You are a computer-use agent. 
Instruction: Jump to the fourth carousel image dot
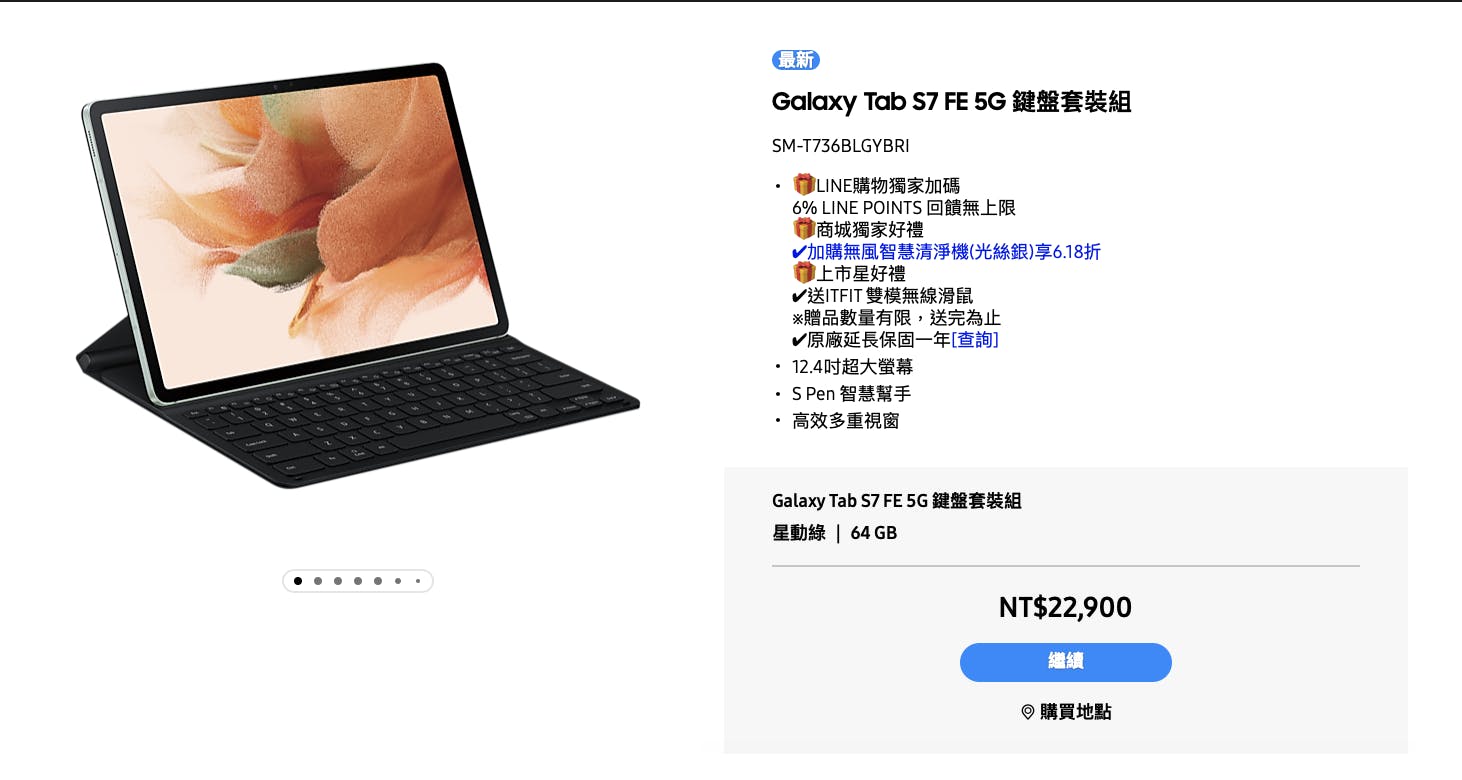358,581
